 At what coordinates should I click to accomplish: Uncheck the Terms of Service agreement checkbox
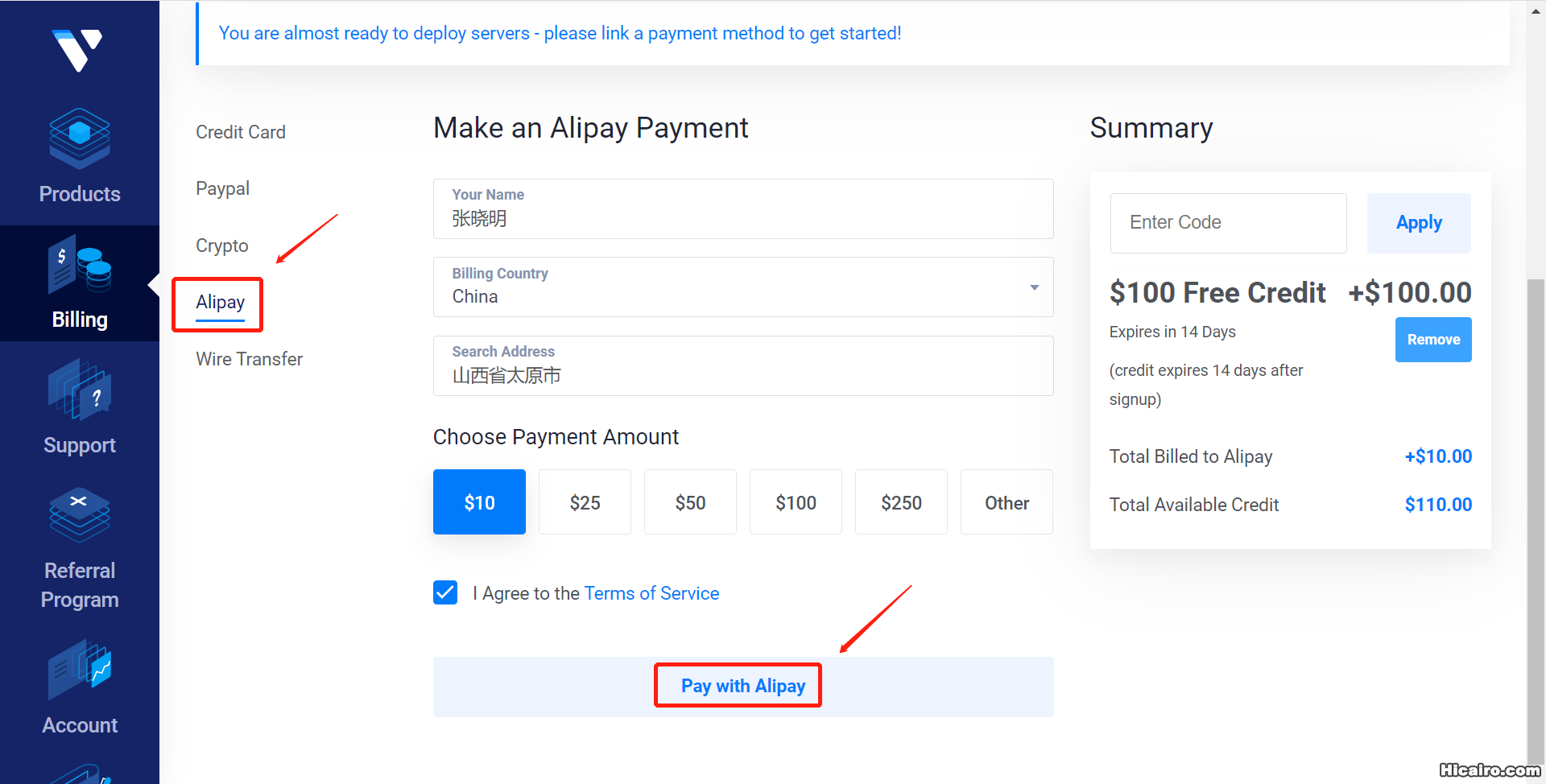click(445, 592)
